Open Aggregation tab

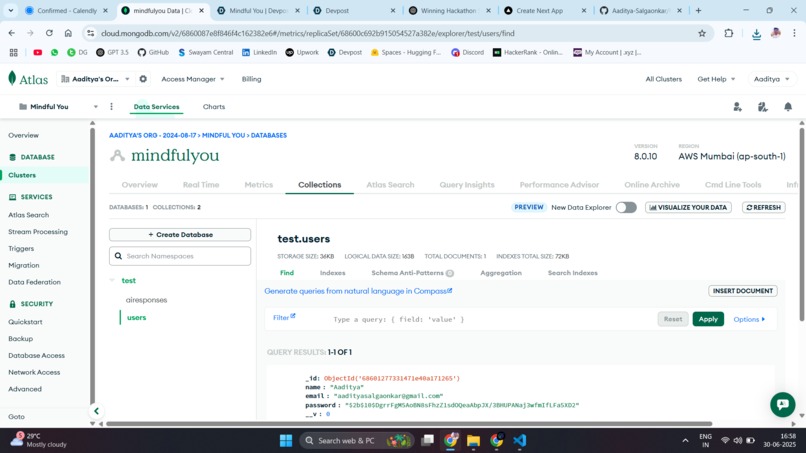501,273
